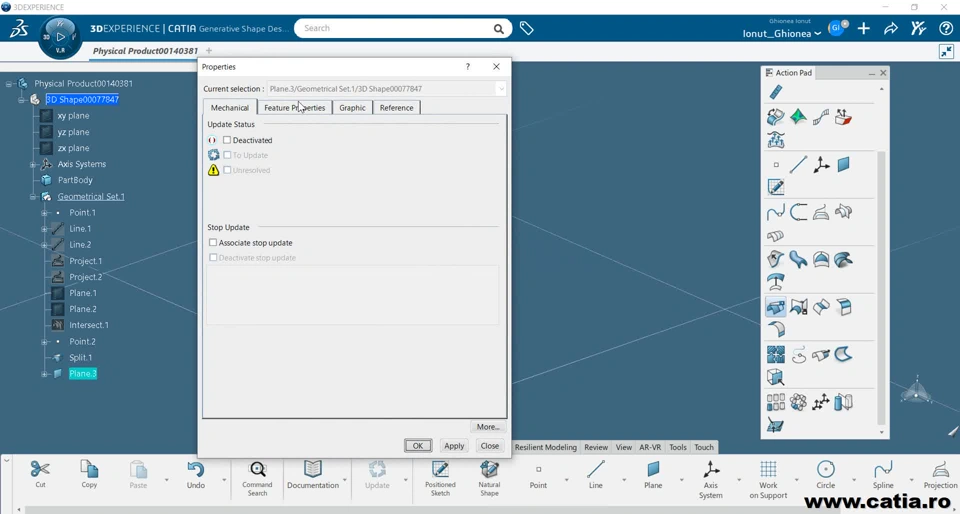The height and width of the screenshot is (514, 960).
Task: Open Command Search tool
Action: pos(257,469)
